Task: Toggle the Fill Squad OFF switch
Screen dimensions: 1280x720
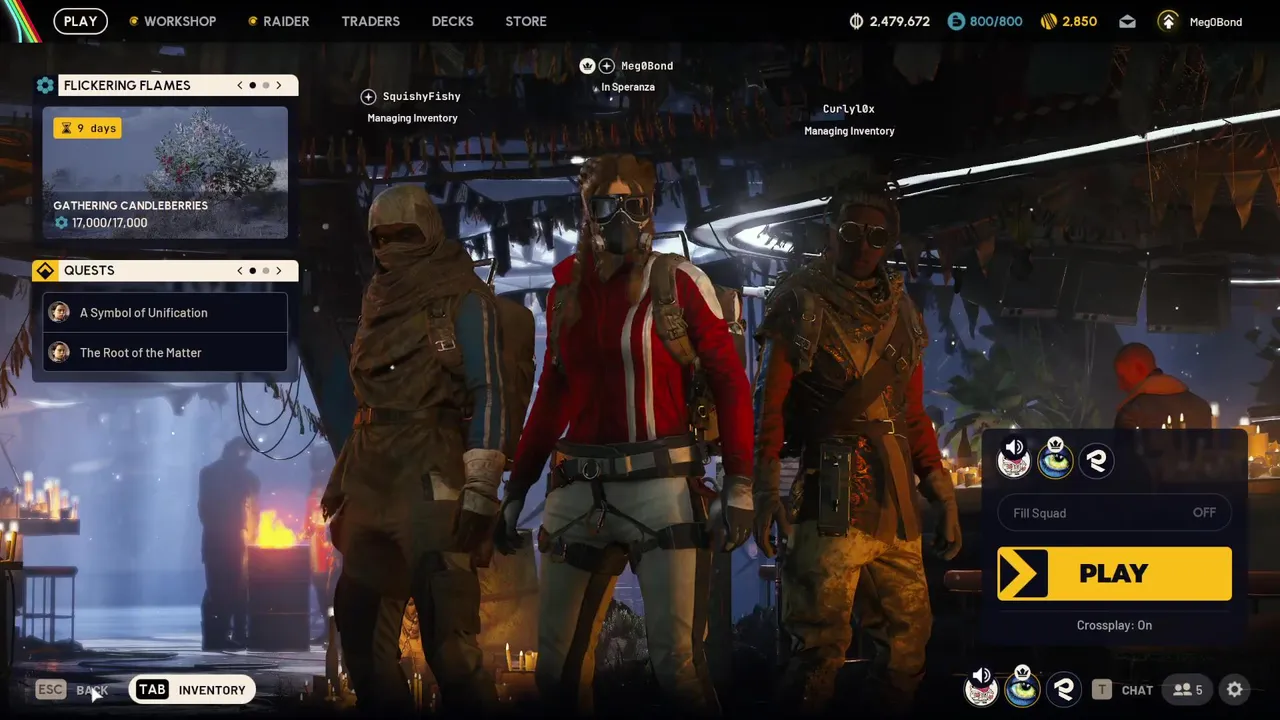Action: click(1114, 513)
